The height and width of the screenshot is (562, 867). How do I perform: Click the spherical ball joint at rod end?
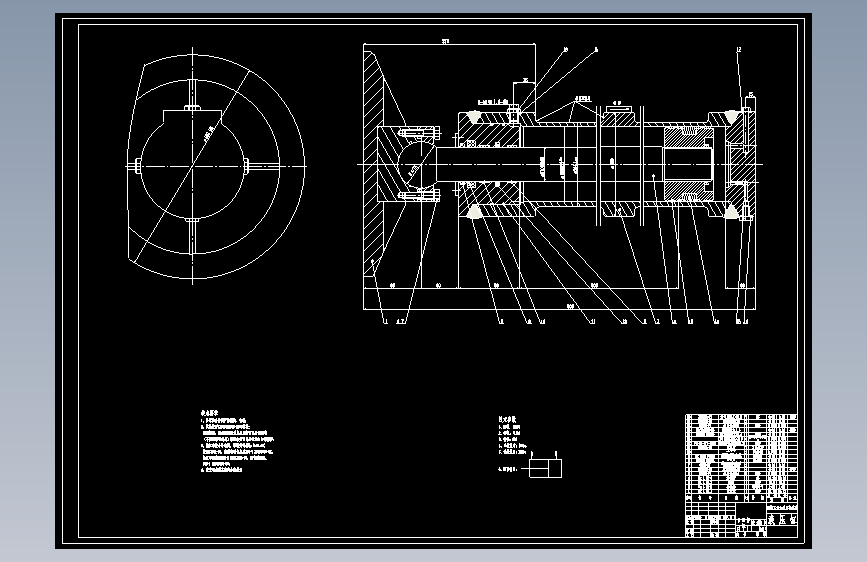415,164
